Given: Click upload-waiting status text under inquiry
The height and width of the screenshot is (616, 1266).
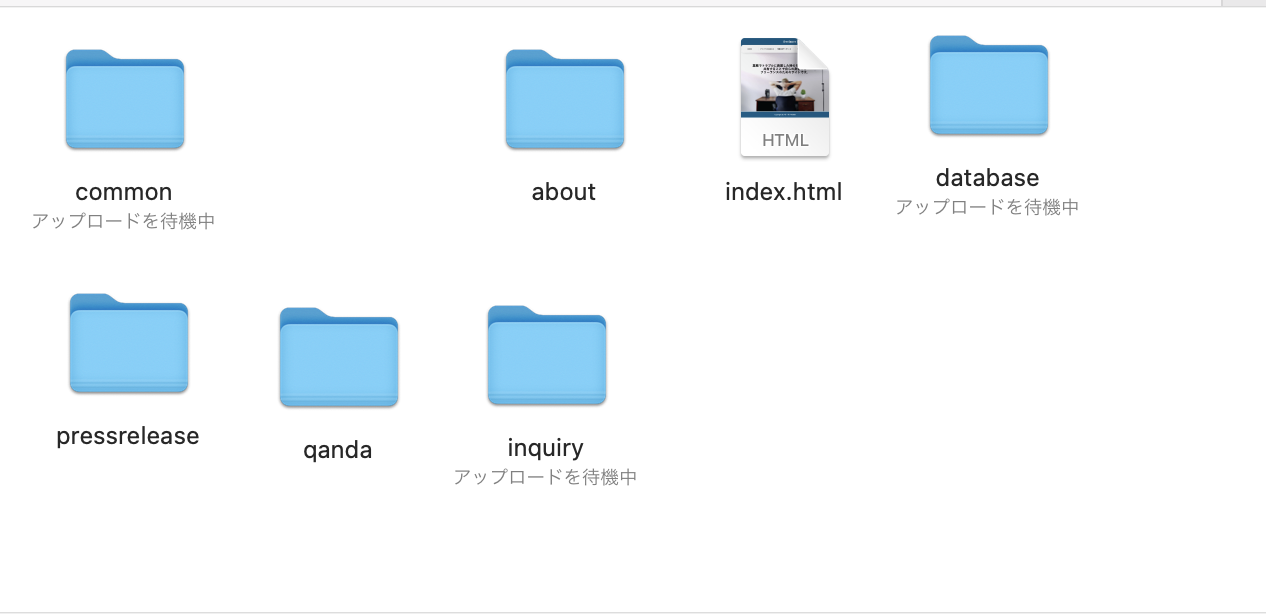Looking at the screenshot, I should (545, 477).
